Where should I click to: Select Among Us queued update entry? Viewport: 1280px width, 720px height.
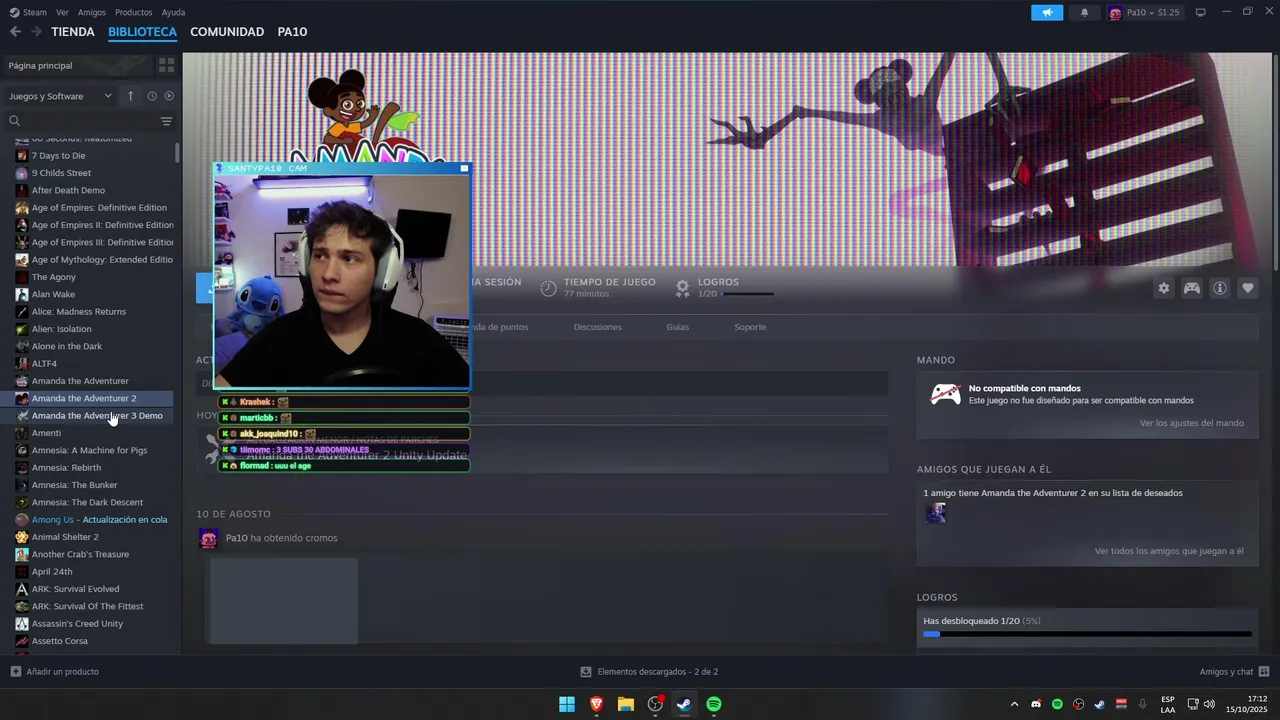(88, 520)
